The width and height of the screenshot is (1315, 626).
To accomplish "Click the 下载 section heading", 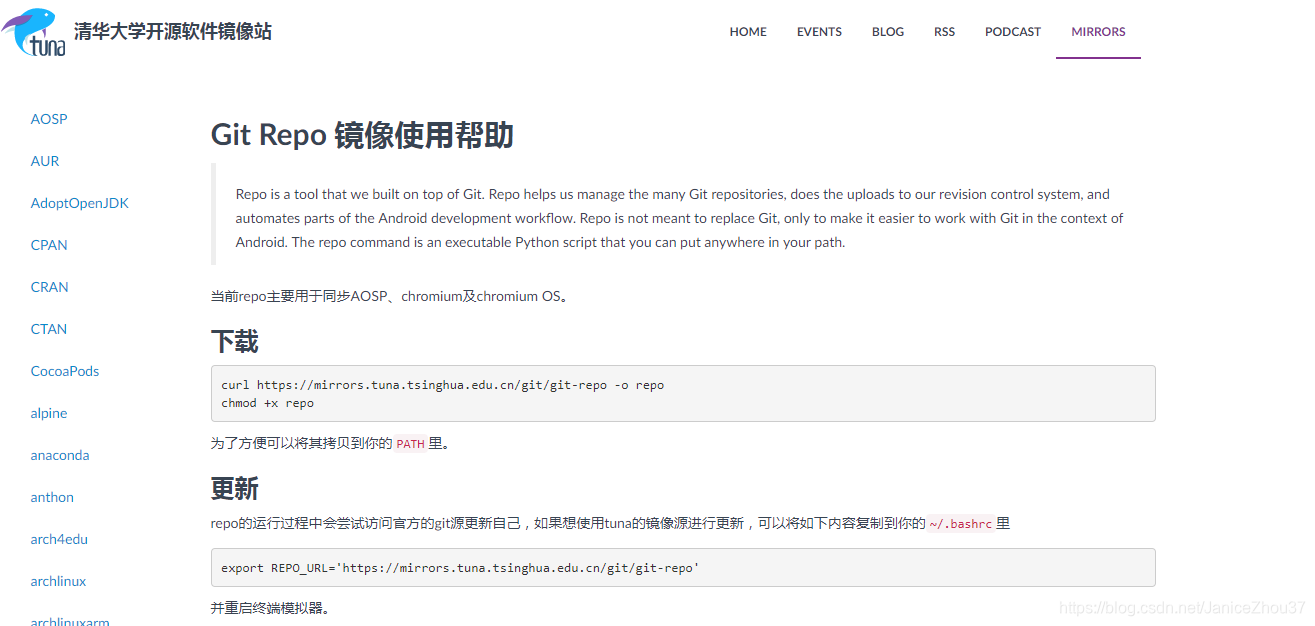I will pos(235,342).
